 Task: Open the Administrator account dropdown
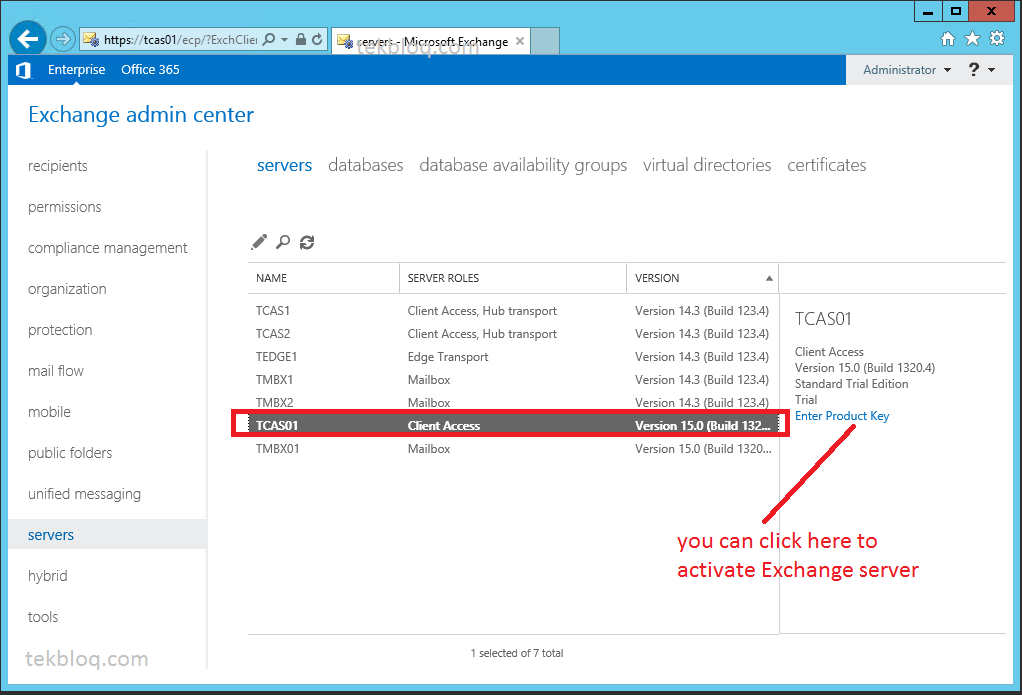point(907,70)
